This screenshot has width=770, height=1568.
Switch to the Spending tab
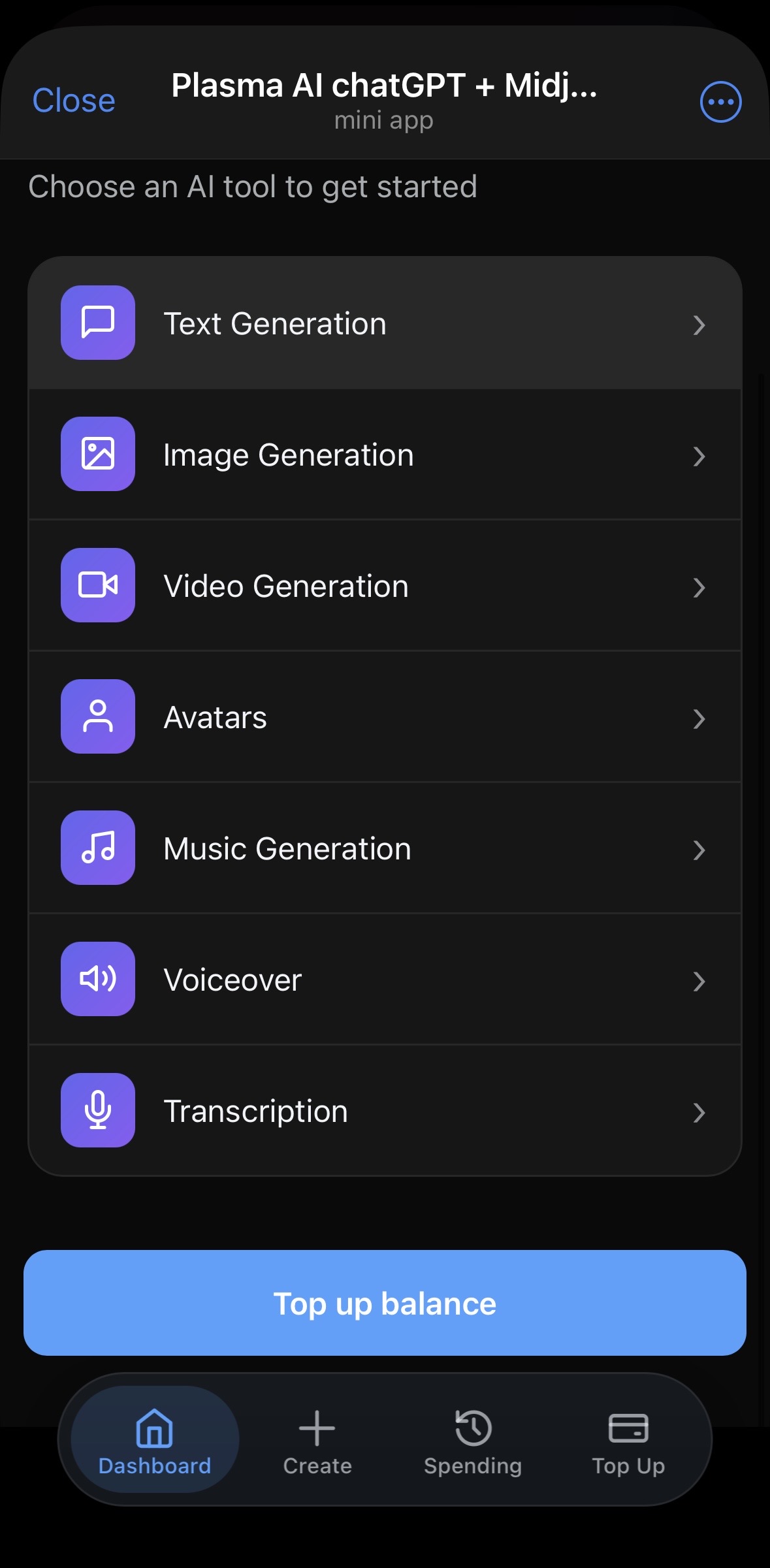(x=473, y=1442)
